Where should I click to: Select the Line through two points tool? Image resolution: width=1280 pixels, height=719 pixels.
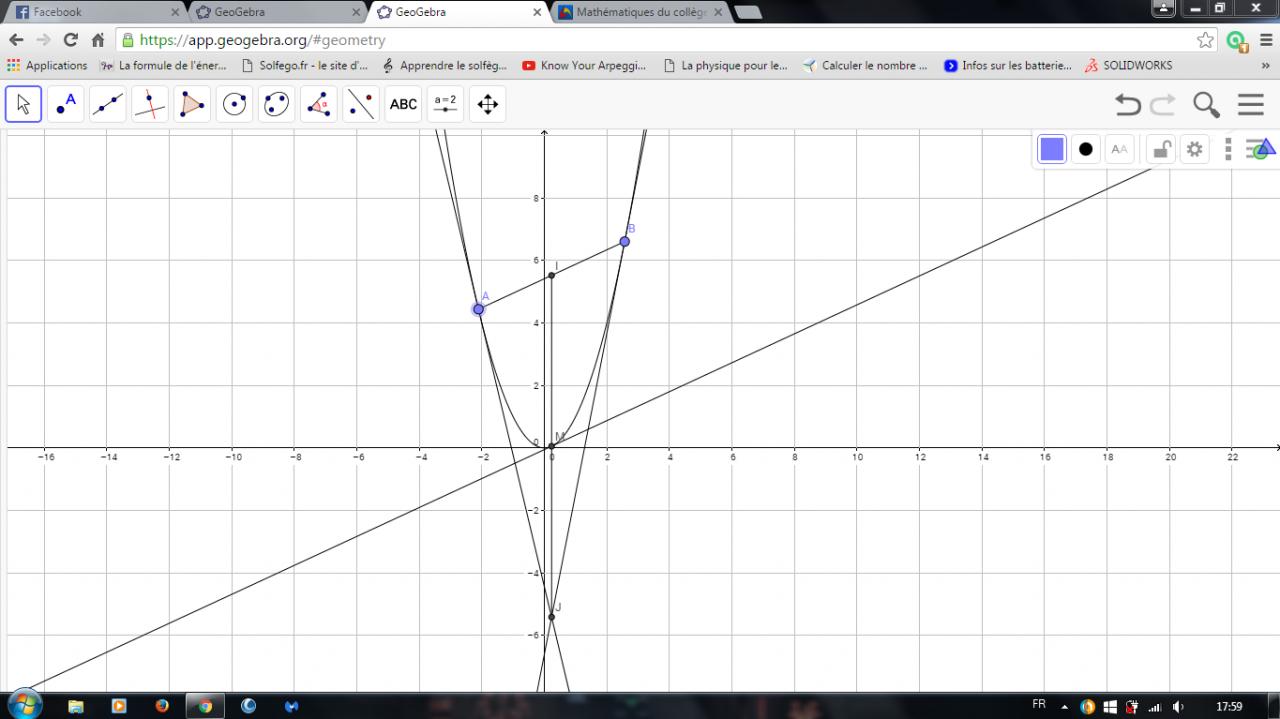coord(108,104)
